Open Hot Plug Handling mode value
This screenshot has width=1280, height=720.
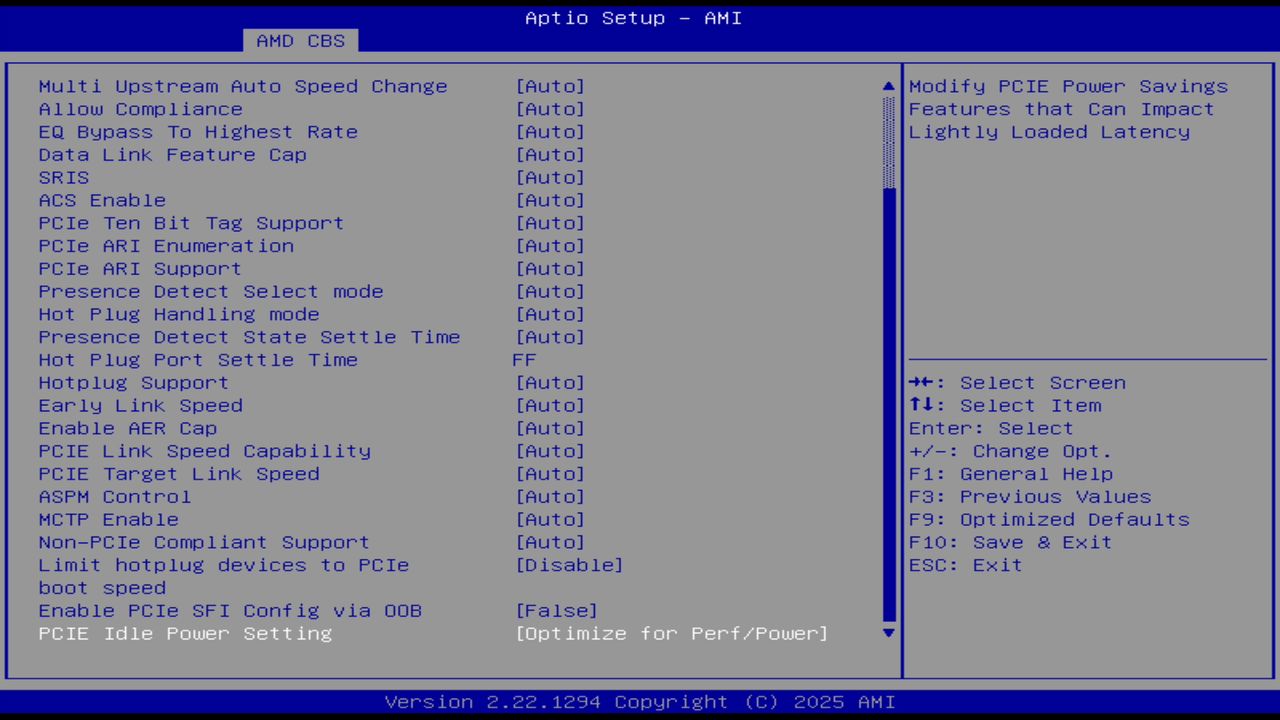(550, 314)
